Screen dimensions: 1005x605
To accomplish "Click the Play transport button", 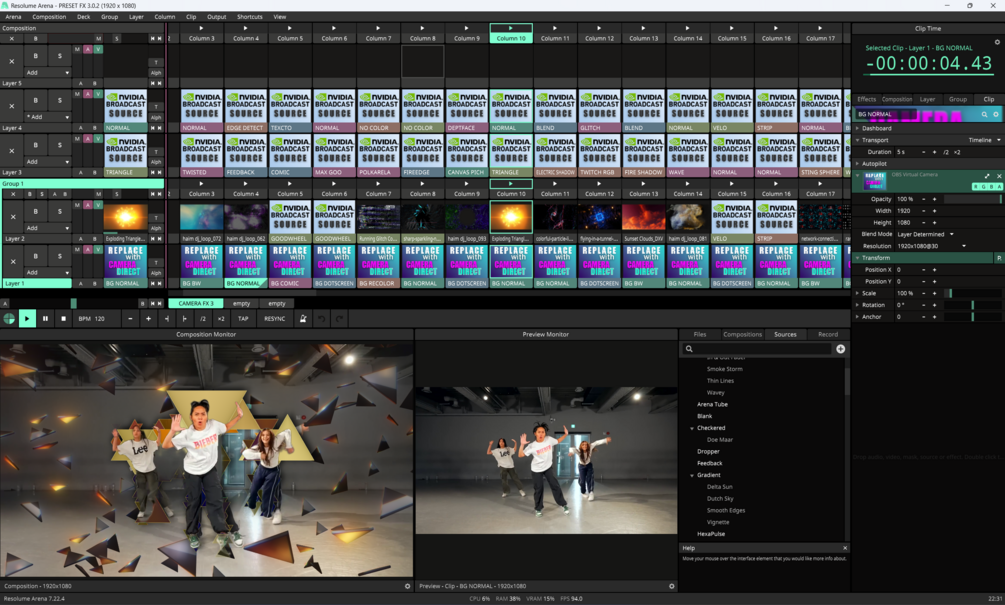I will pyautogui.click(x=27, y=318).
